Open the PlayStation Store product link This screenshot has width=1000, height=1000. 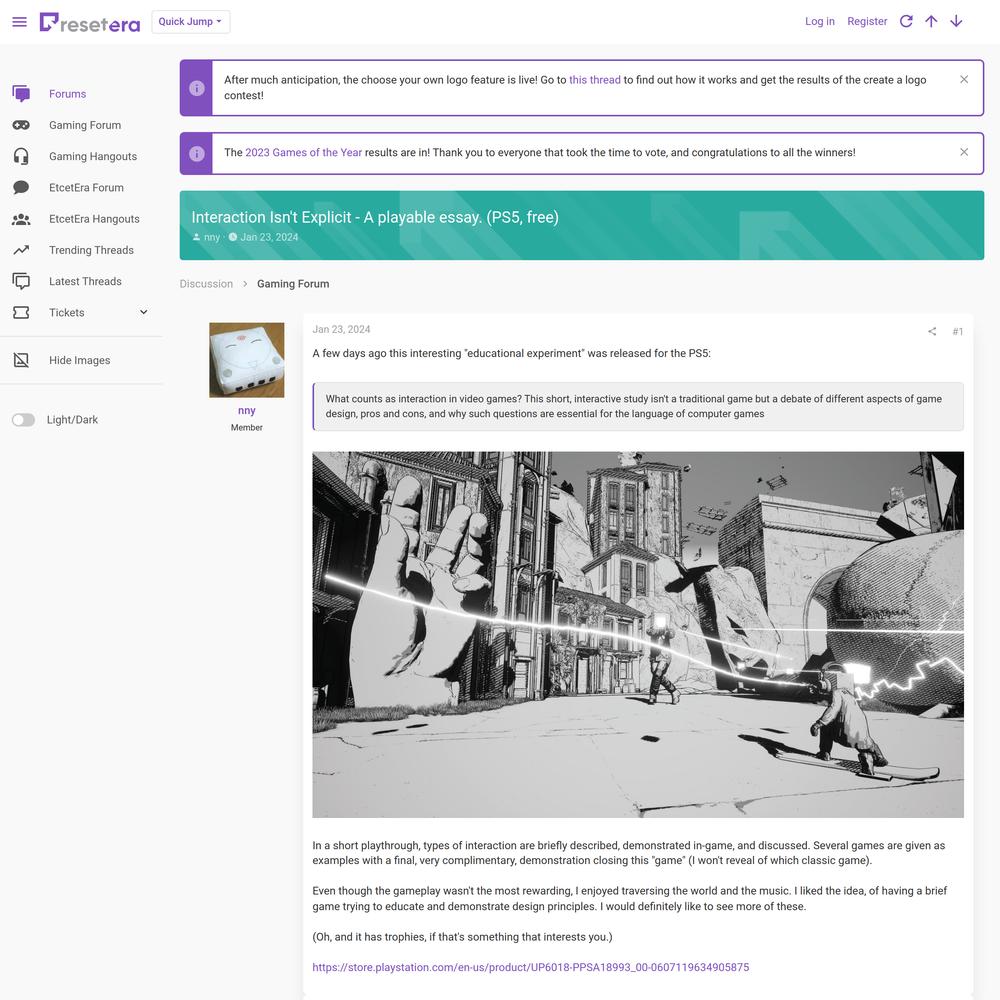531,967
